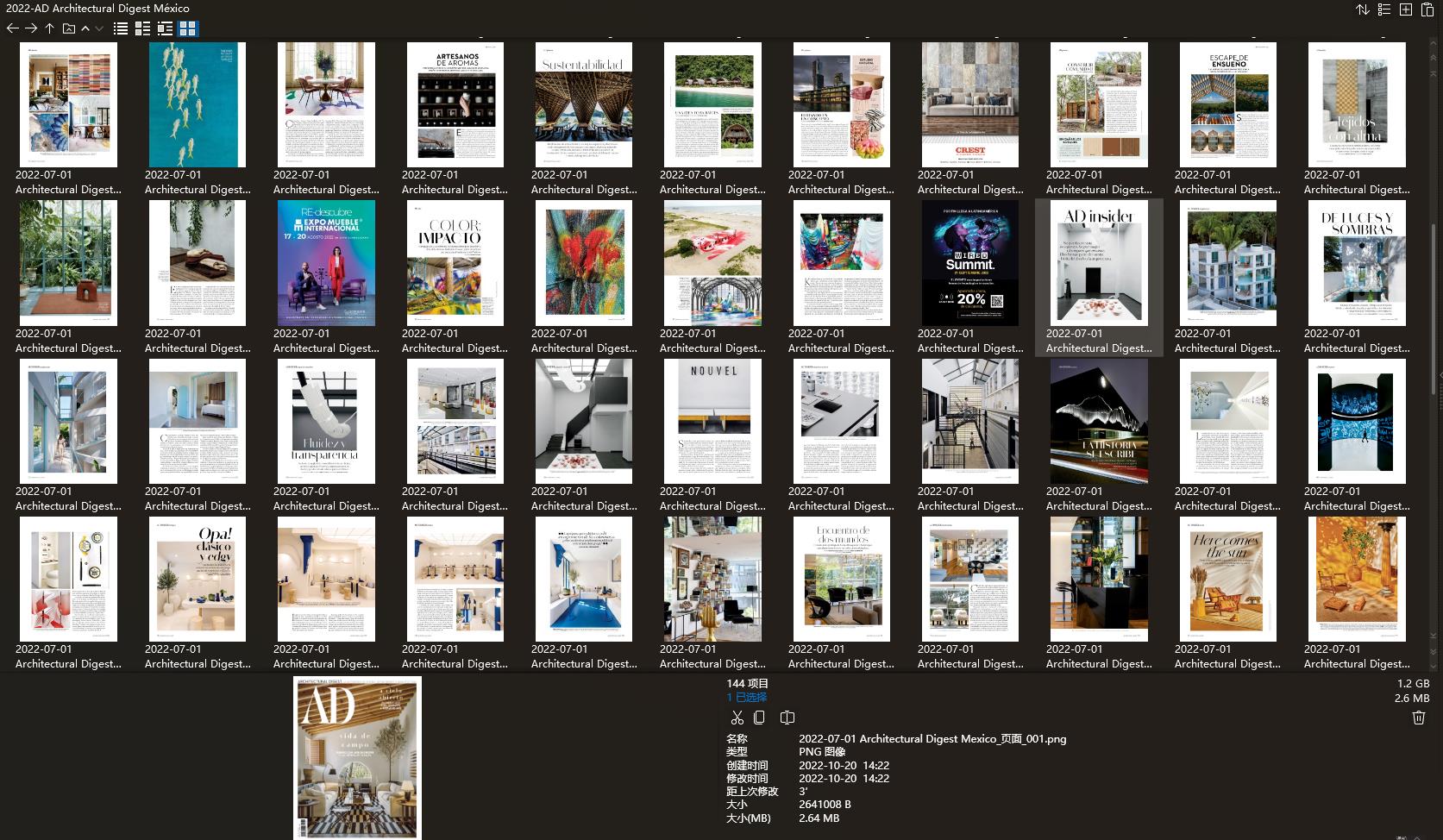
Task: Open the next-item chevron down control
Action: click(x=97, y=28)
